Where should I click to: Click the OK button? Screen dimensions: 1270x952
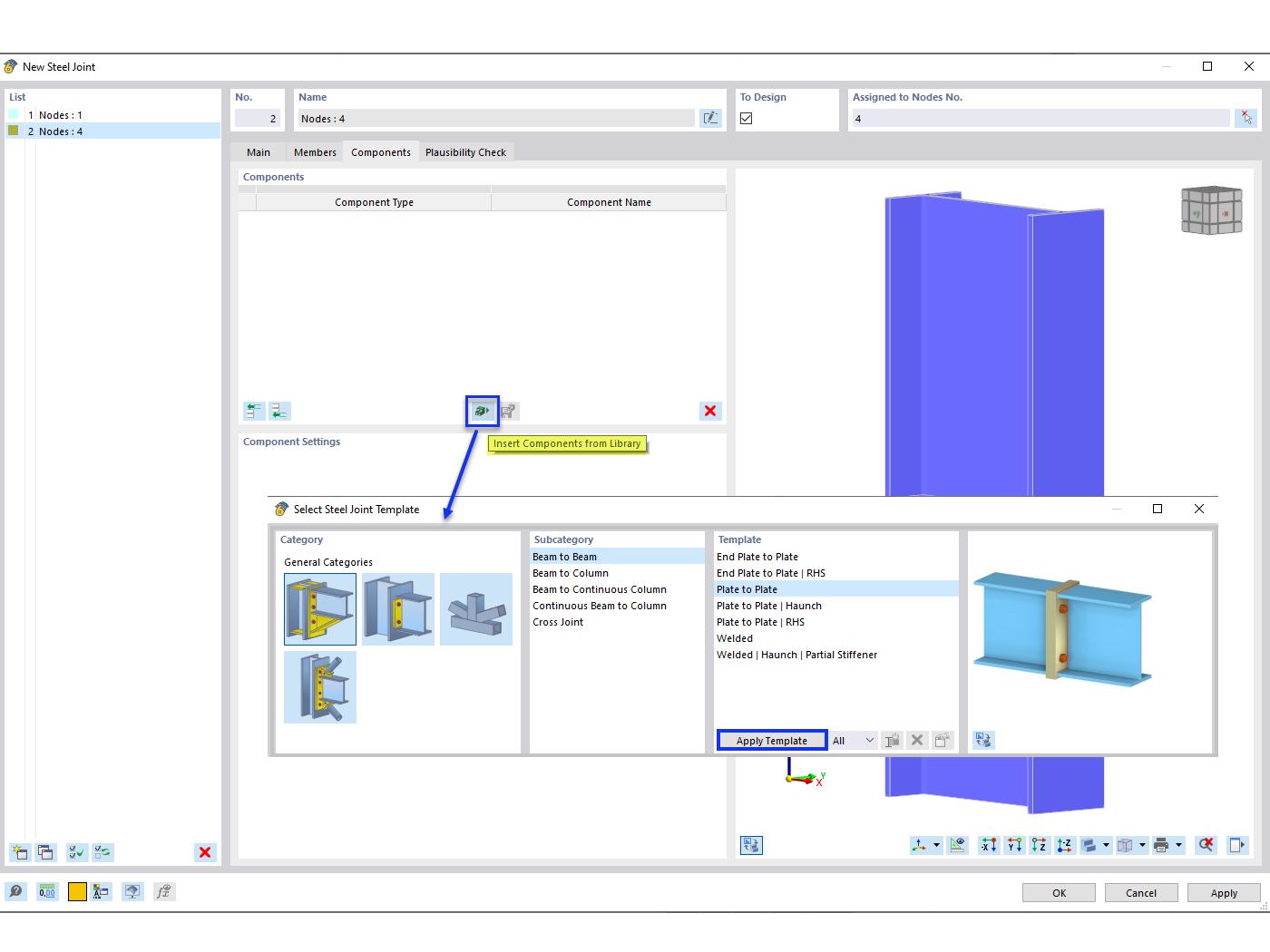pos(1060,893)
